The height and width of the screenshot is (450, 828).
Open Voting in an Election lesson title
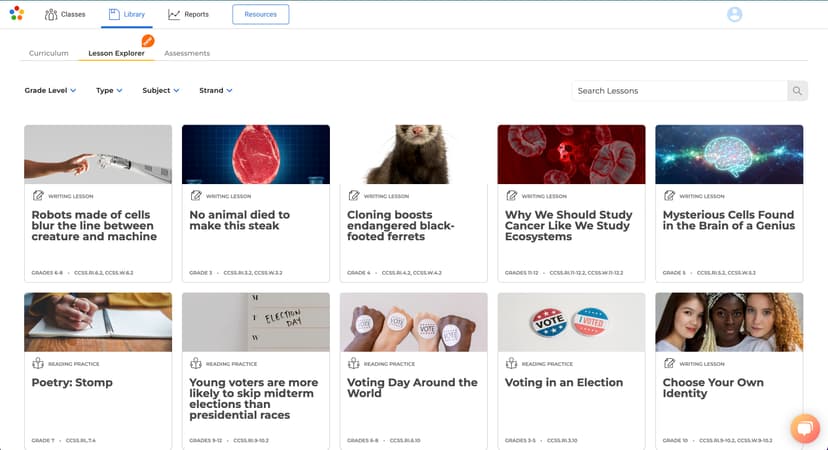(564, 382)
